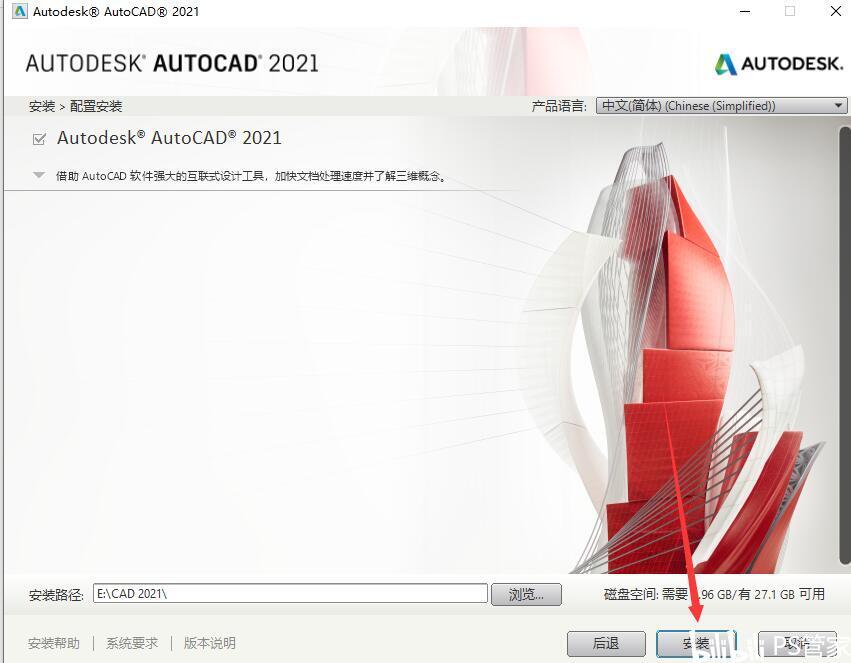Click the install path input field

(x=290, y=594)
